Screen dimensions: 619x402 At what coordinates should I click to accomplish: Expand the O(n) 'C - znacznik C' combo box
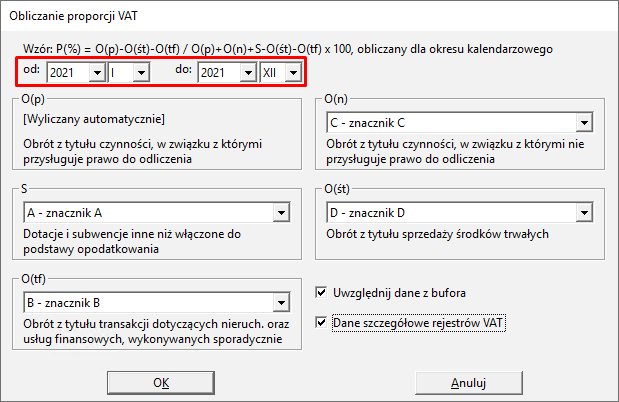583,123
